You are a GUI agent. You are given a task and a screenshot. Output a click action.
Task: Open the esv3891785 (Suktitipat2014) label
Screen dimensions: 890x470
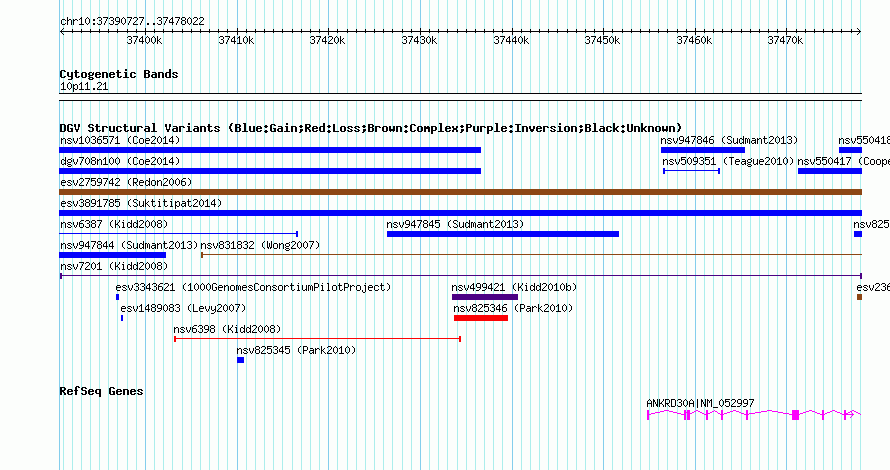click(141, 203)
